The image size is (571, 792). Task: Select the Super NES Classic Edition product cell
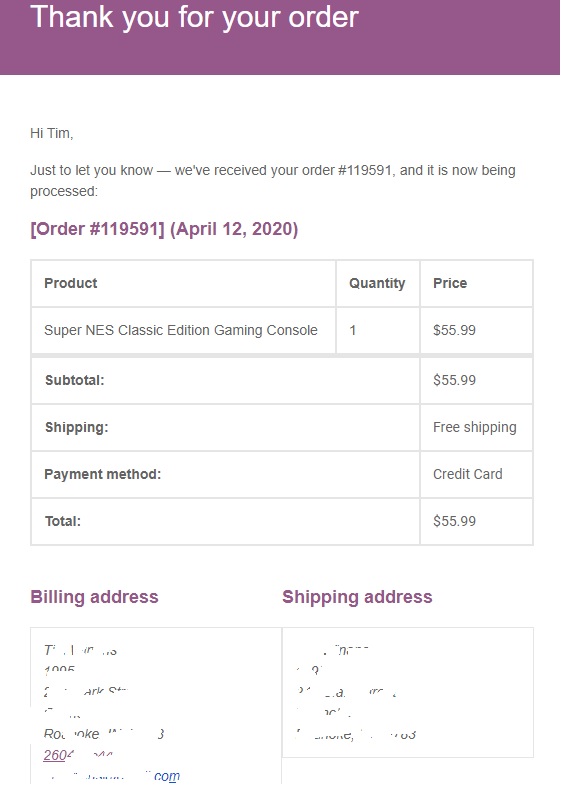pos(183,330)
